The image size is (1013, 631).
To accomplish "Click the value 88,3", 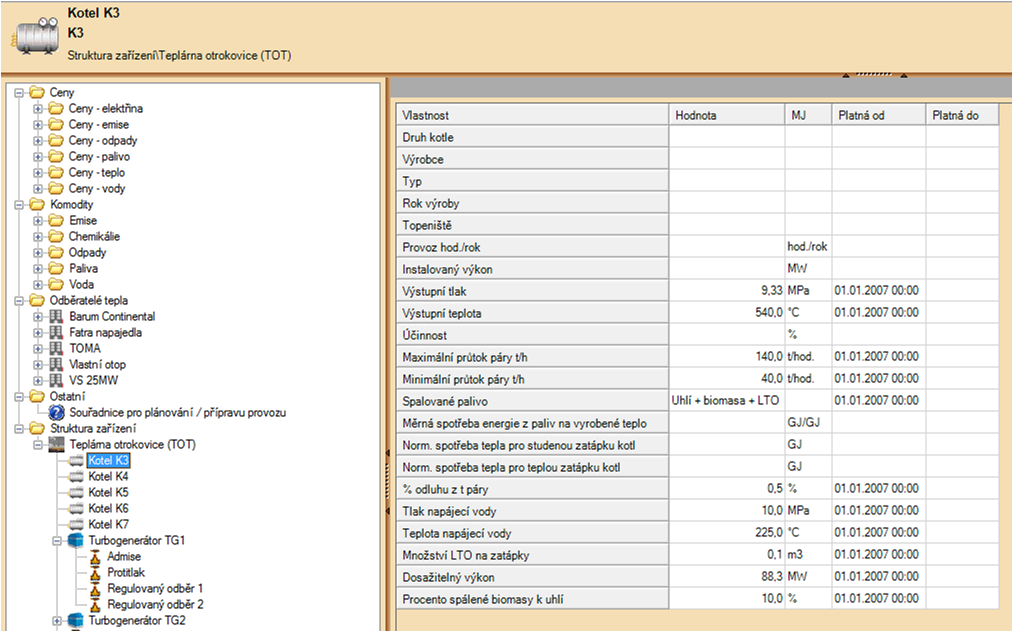I will pyautogui.click(x=771, y=576).
